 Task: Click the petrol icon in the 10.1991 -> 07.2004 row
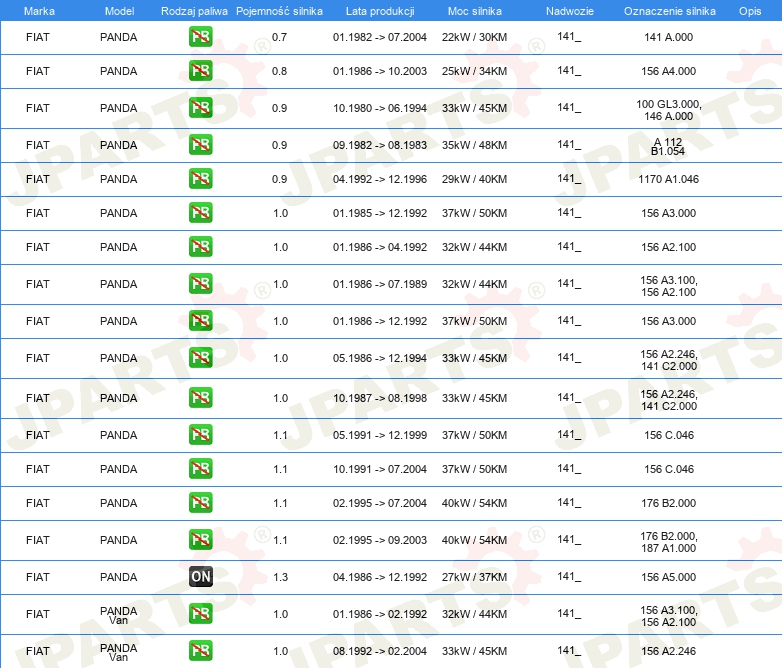200,468
